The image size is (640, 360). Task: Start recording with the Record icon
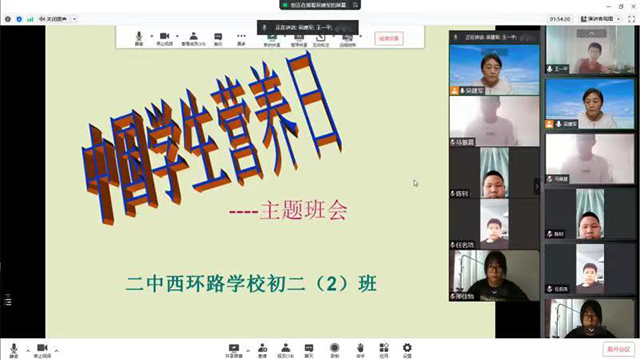click(x=334, y=350)
